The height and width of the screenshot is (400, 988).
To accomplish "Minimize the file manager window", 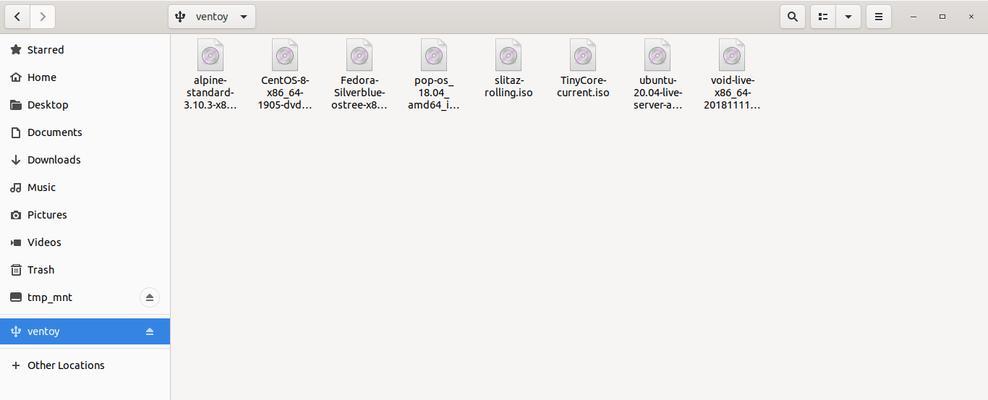I will click(x=913, y=17).
